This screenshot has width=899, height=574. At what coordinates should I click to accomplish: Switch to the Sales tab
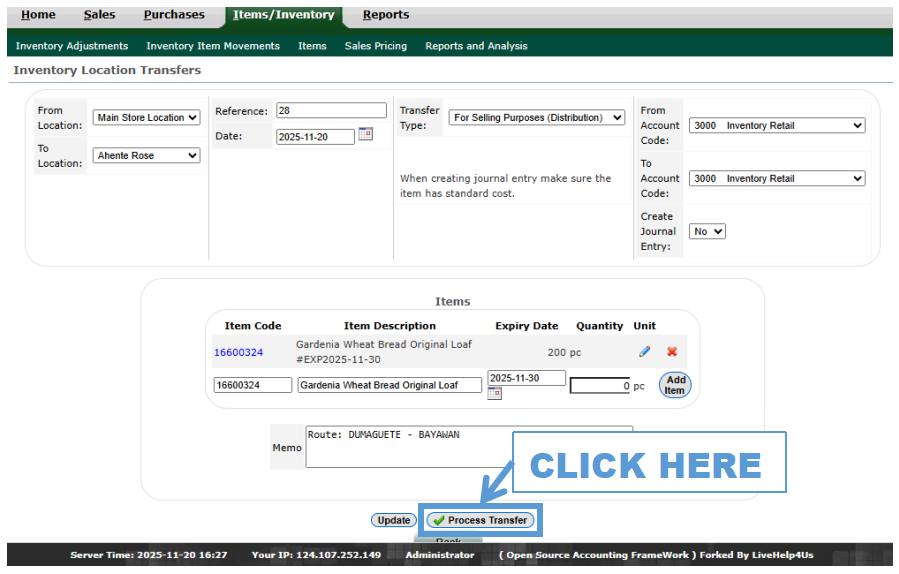99,15
